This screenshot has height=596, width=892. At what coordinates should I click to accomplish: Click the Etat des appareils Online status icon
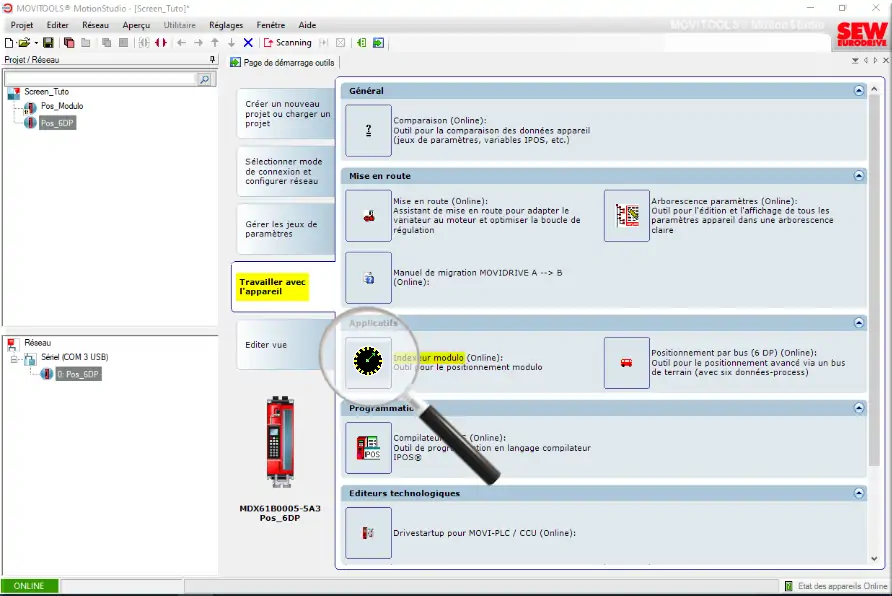[x=788, y=586]
